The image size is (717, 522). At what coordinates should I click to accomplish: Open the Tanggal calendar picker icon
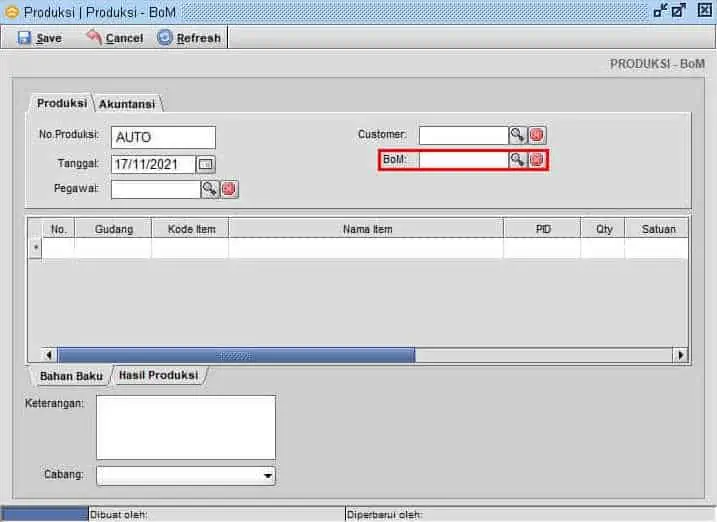tap(205, 164)
